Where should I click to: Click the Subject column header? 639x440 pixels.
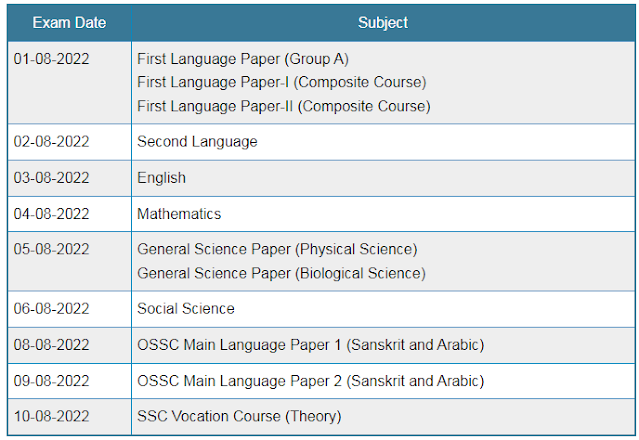tap(383, 23)
